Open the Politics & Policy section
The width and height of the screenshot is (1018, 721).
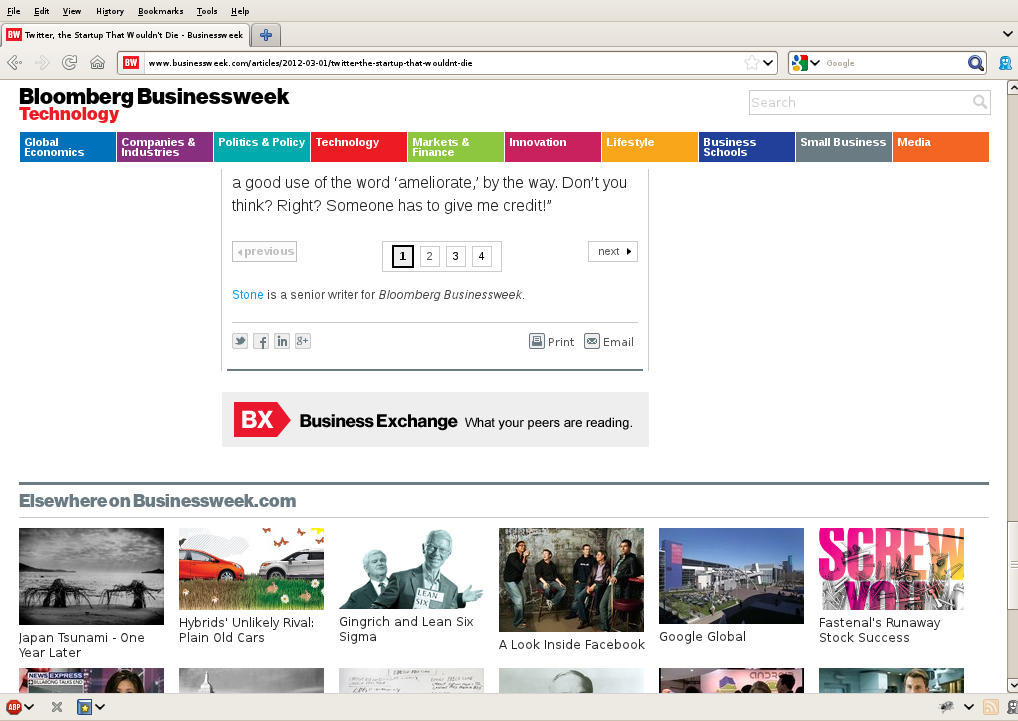click(262, 147)
